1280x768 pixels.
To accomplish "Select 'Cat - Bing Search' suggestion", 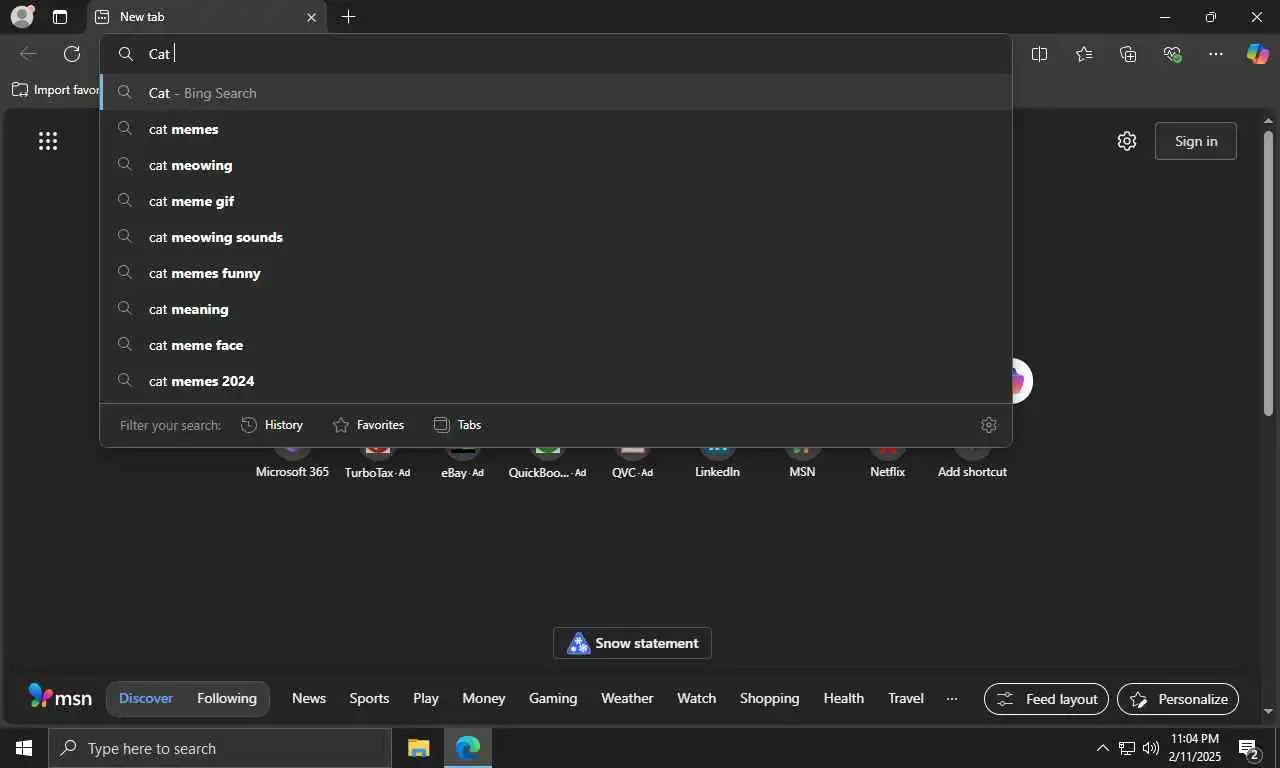I will click(x=556, y=93).
